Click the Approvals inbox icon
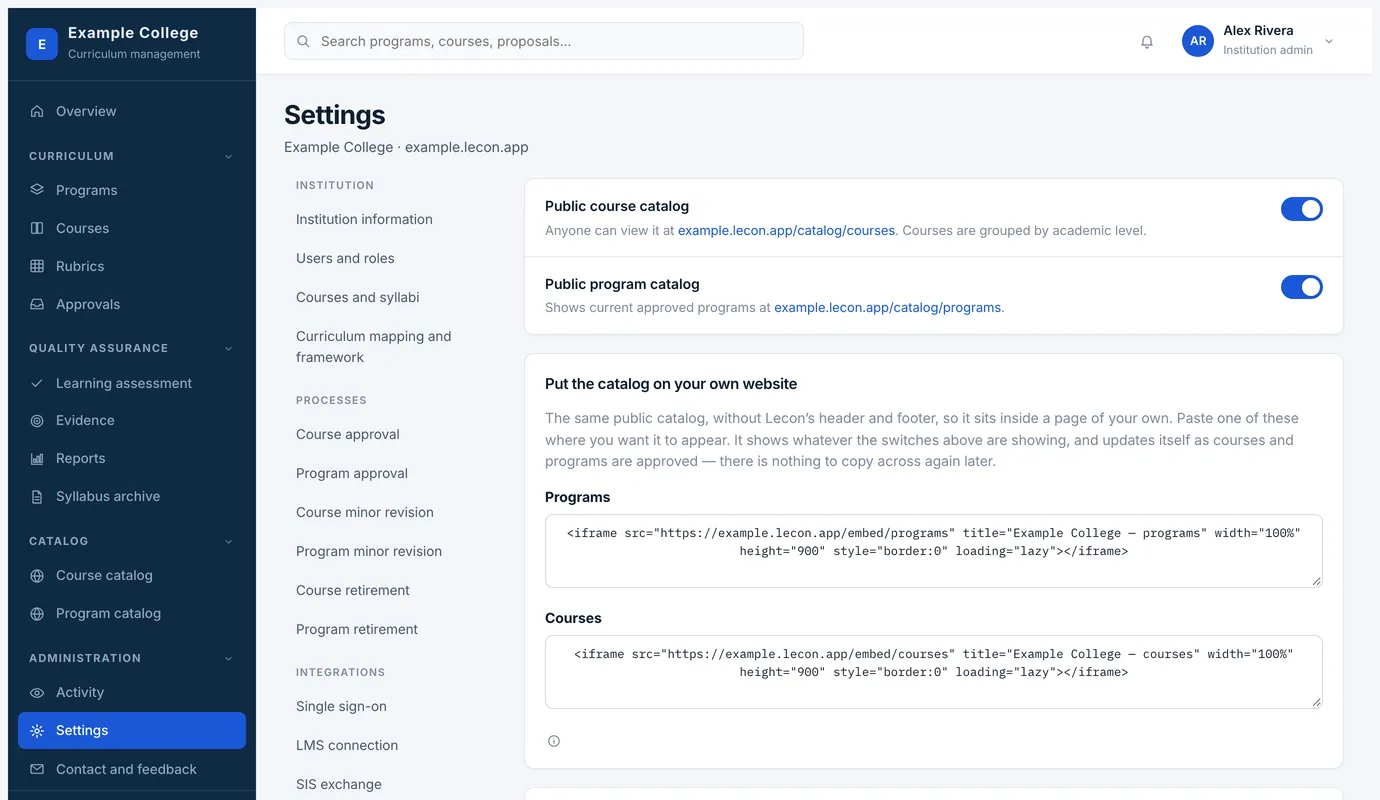 [x=37, y=304]
